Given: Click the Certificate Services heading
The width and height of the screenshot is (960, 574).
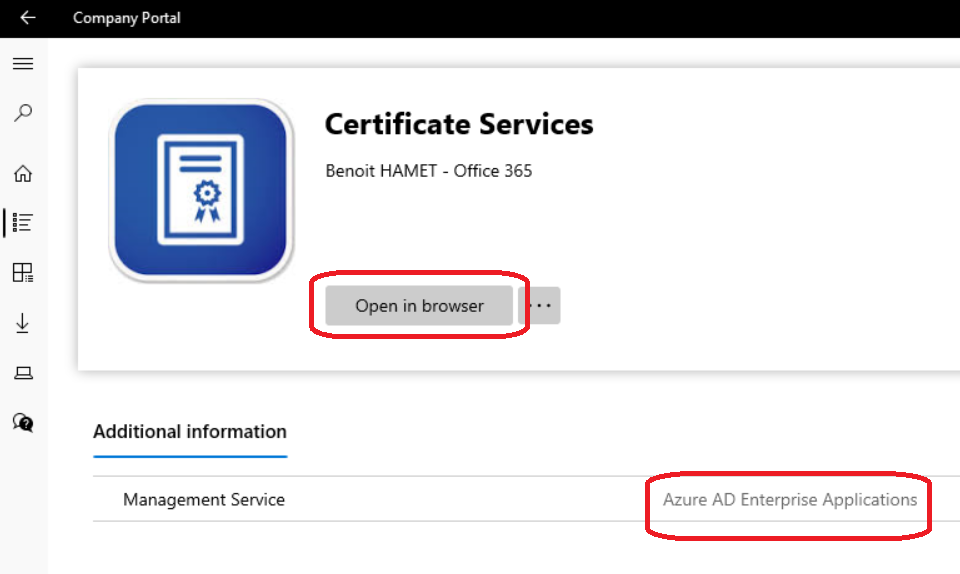Looking at the screenshot, I should click(459, 125).
